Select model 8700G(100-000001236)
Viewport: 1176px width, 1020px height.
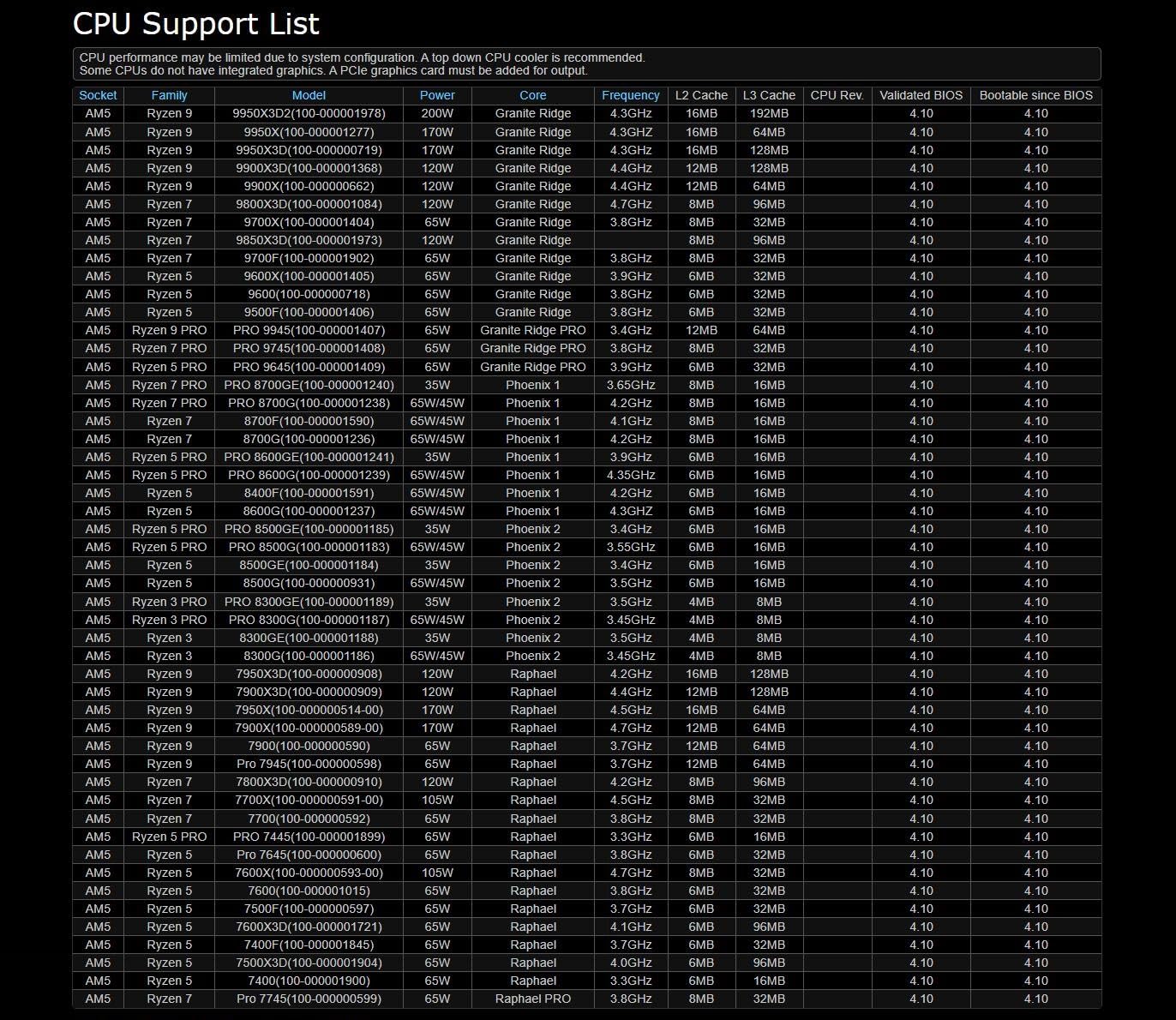(x=309, y=439)
